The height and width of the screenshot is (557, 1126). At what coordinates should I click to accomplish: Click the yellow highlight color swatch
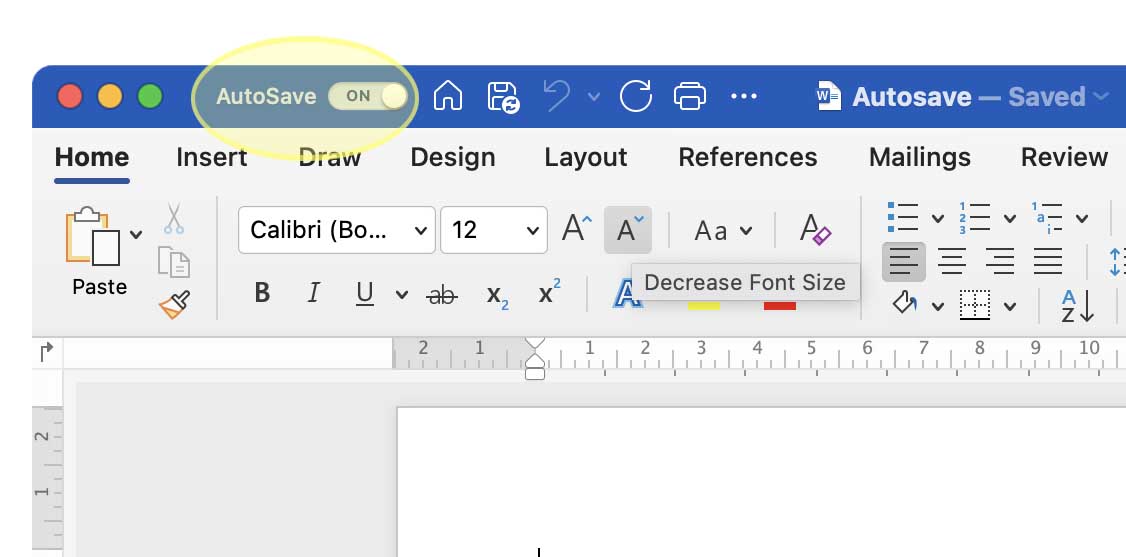704,305
